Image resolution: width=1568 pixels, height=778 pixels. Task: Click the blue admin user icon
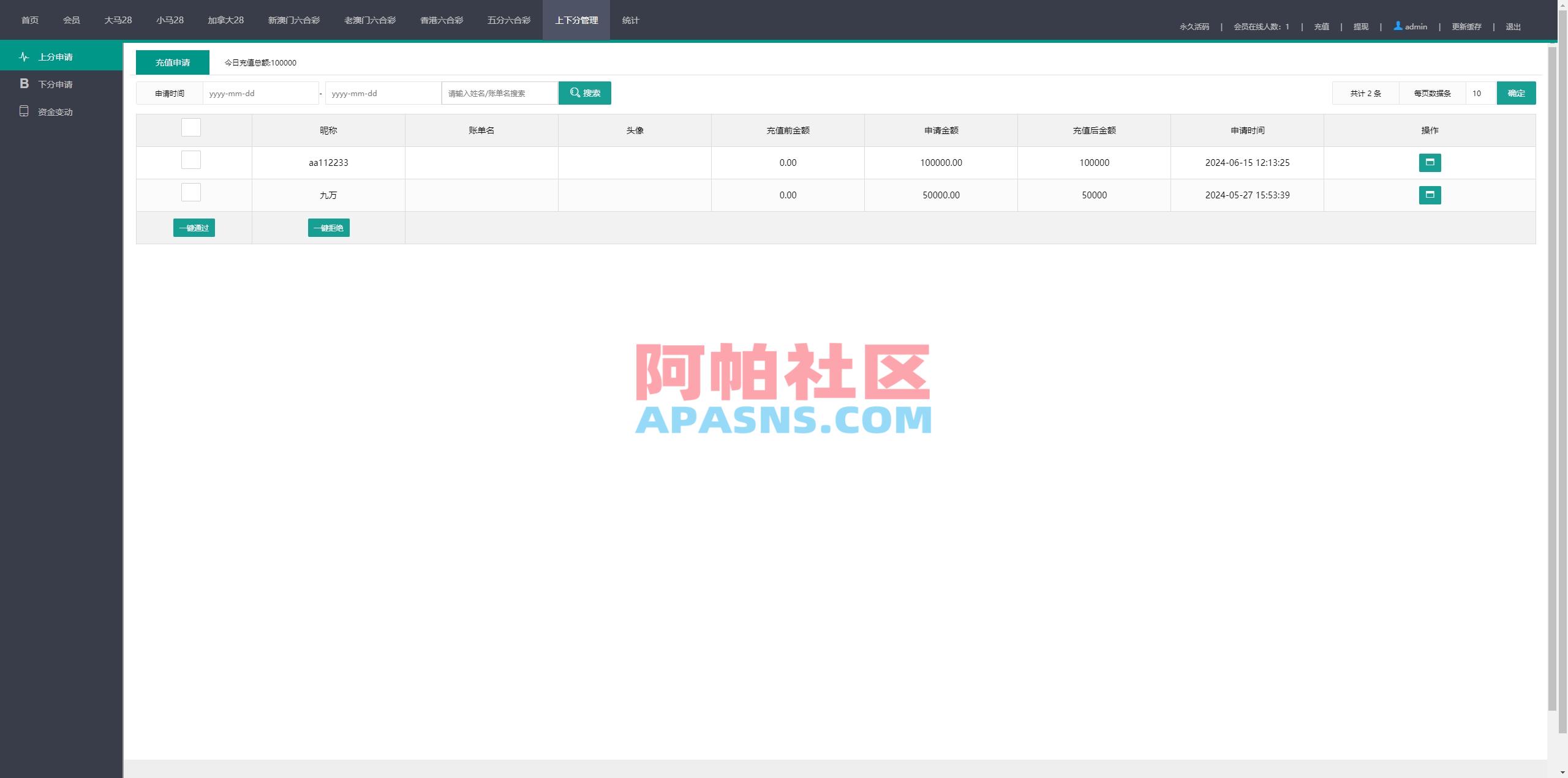tap(1397, 26)
